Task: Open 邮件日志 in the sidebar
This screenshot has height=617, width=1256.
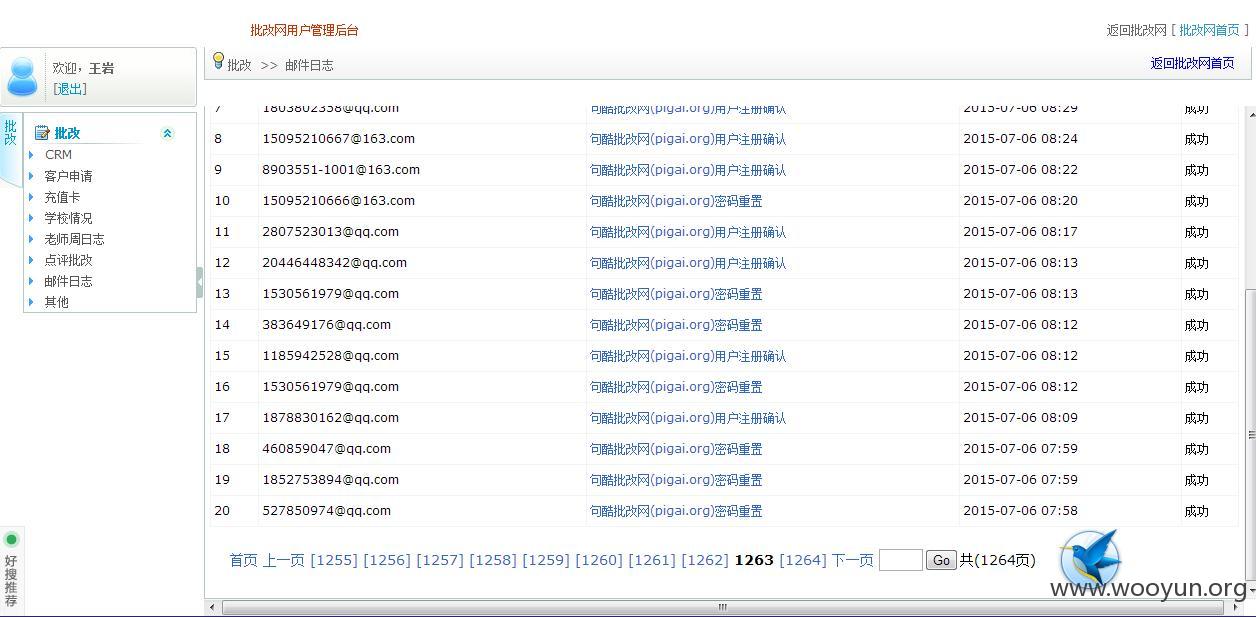Action: pos(68,281)
